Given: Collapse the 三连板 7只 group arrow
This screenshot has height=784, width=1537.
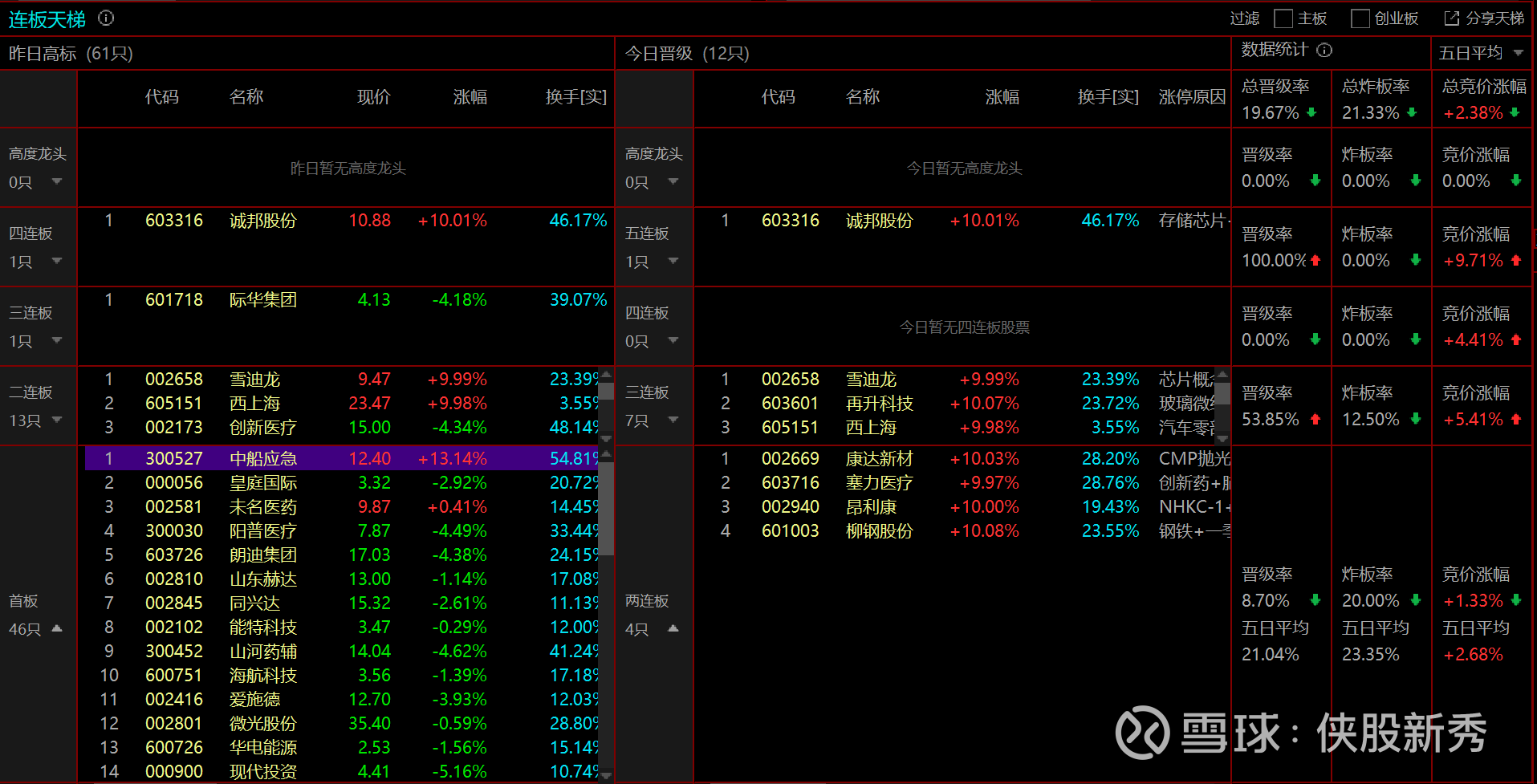Looking at the screenshot, I should pos(673,420).
